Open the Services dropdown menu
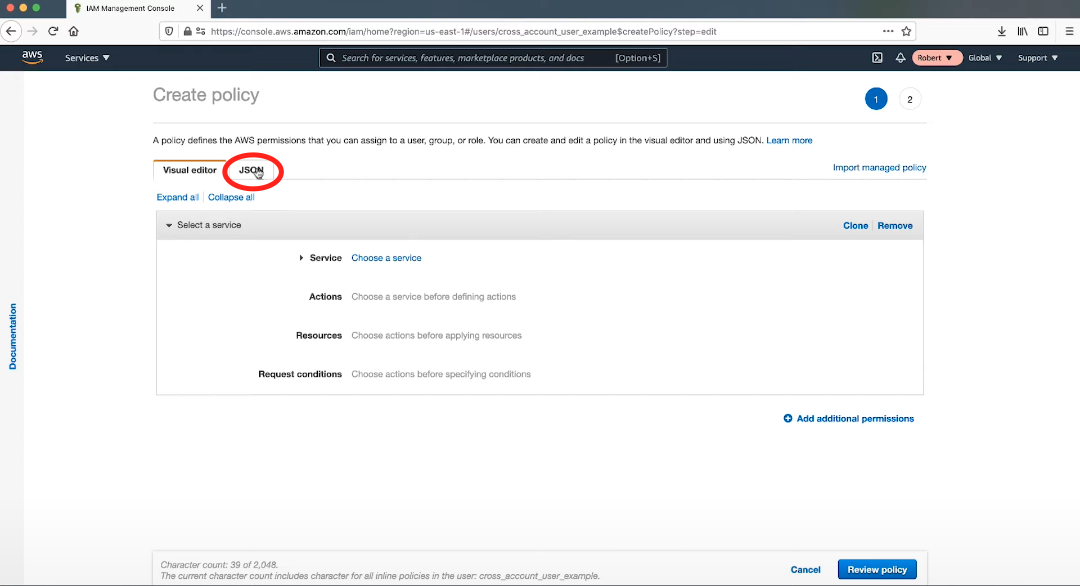 pos(87,58)
